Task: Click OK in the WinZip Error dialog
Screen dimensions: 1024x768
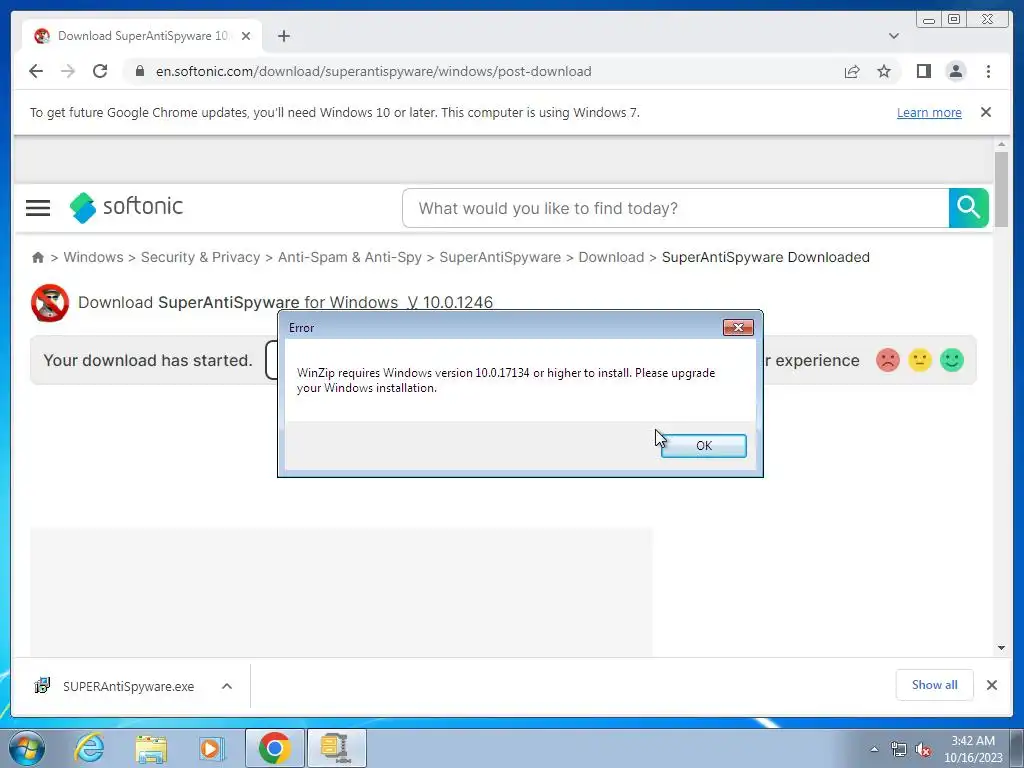Action: tap(703, 445)
